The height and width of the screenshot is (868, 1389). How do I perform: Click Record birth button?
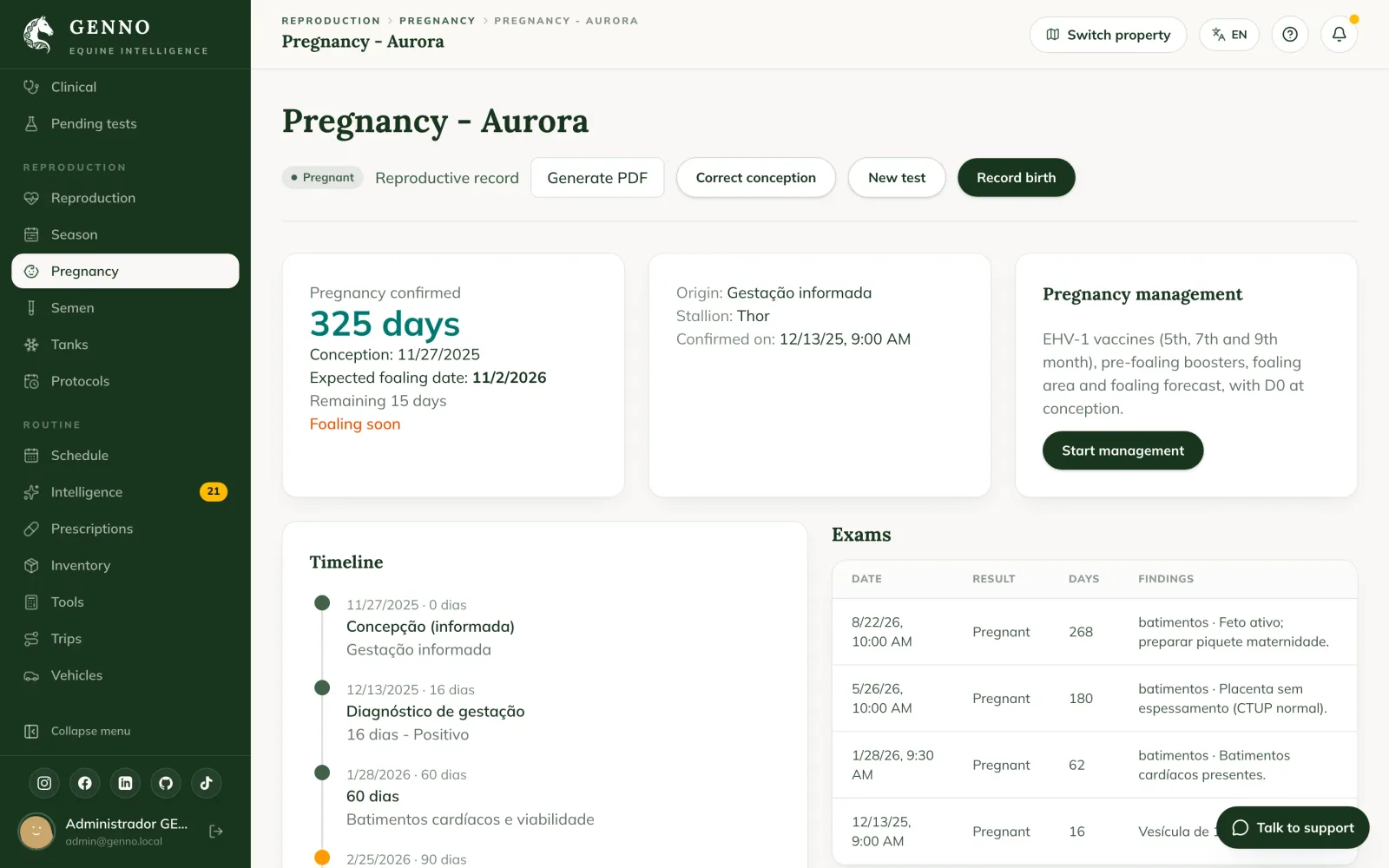[x=1017, y=178]
